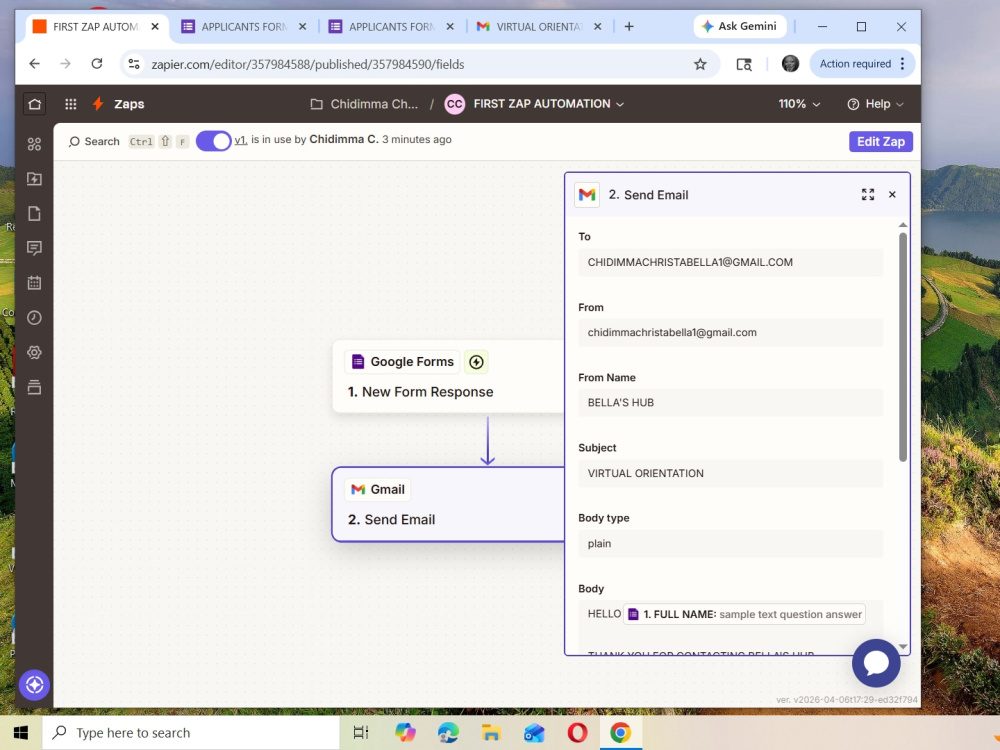Open the FIRST ZAP AUTOMATION name dropdown
1000x750 pixels.
(548, 104)
